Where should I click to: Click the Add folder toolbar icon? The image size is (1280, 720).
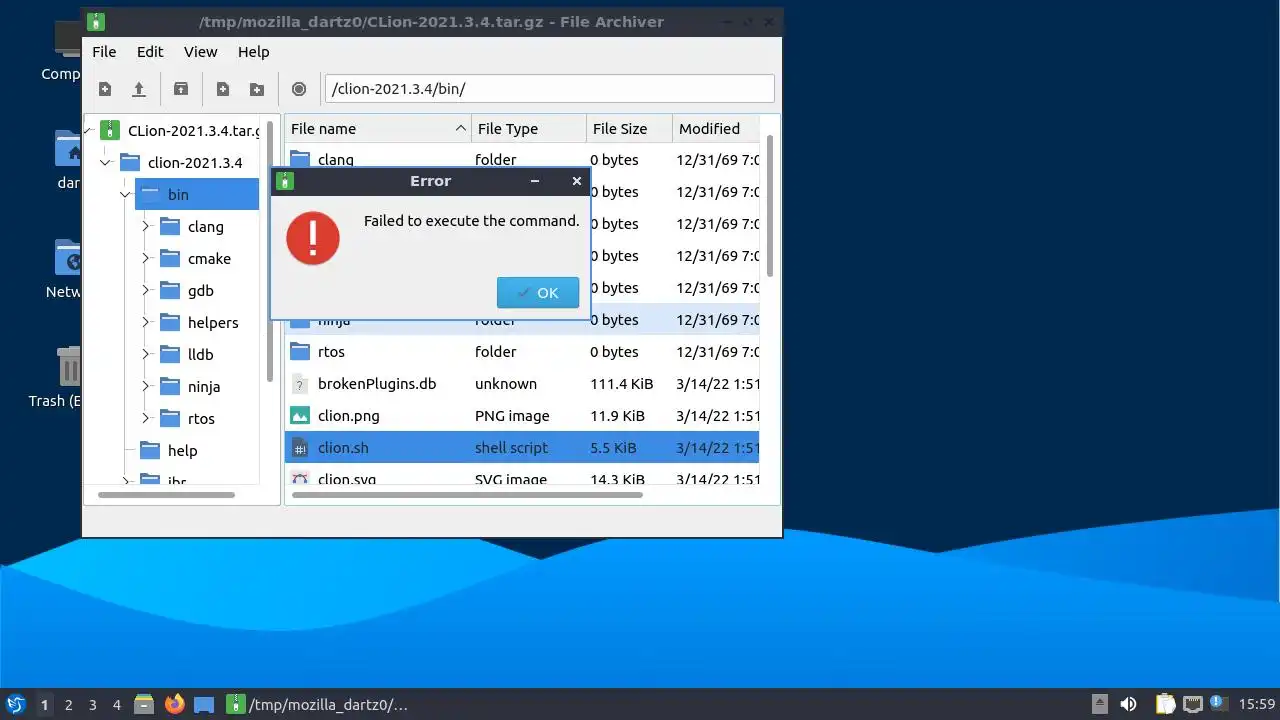257,89
